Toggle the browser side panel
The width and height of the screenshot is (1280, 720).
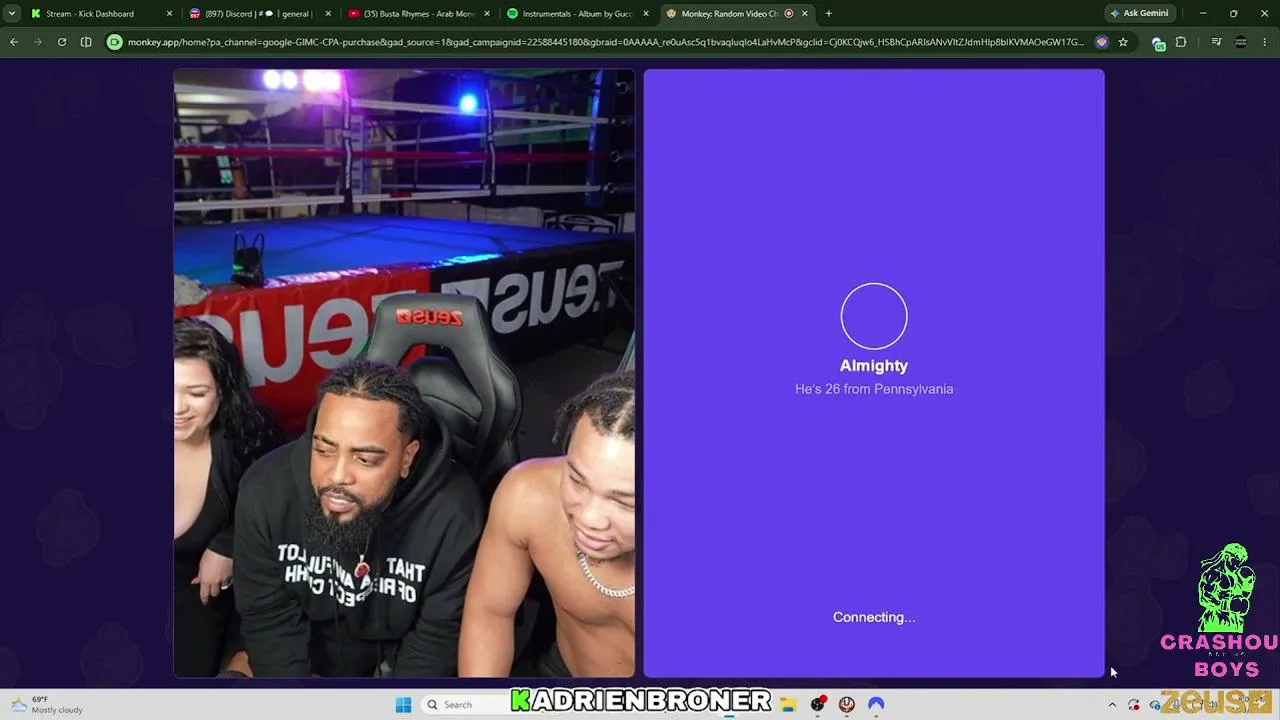86,42
